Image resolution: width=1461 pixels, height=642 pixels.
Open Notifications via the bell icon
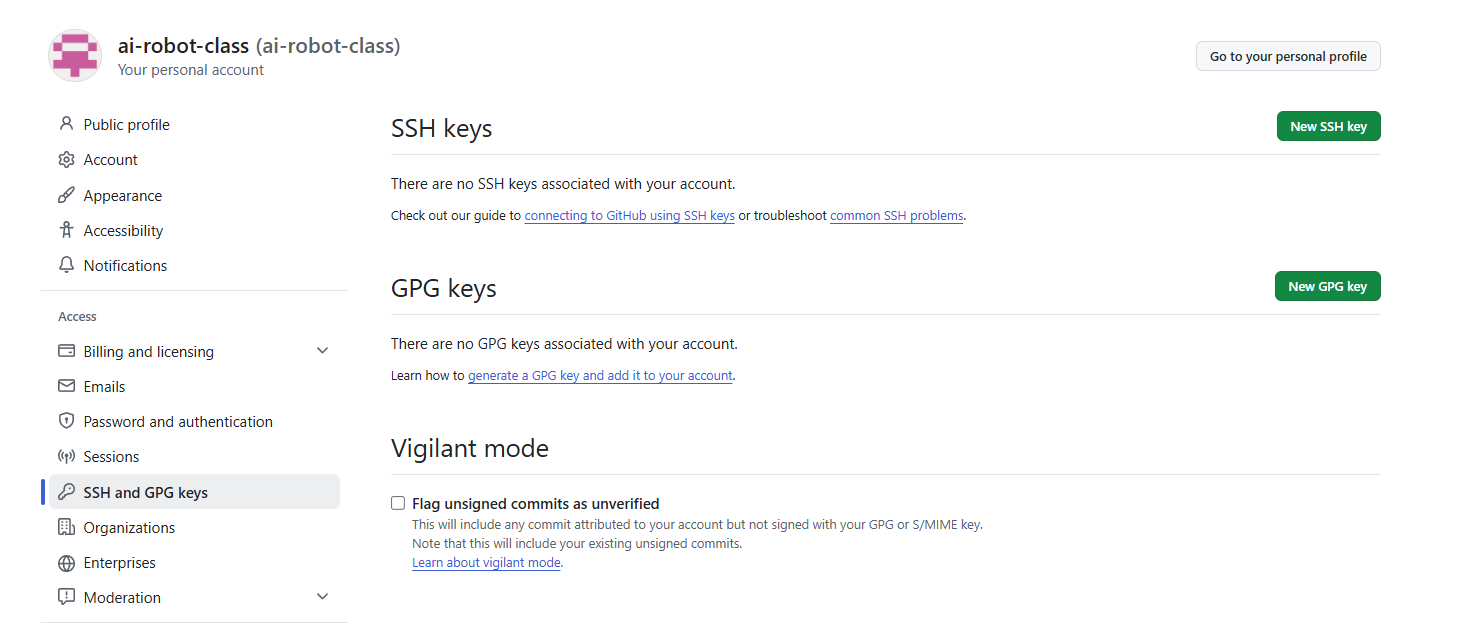pos(66,264)
